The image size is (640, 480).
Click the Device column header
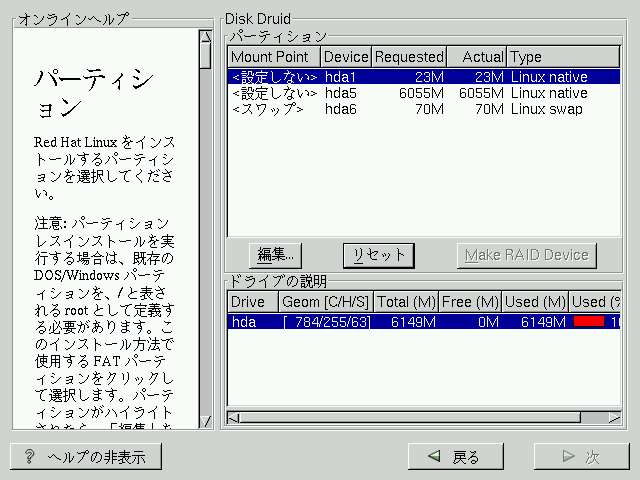(346, 57)
